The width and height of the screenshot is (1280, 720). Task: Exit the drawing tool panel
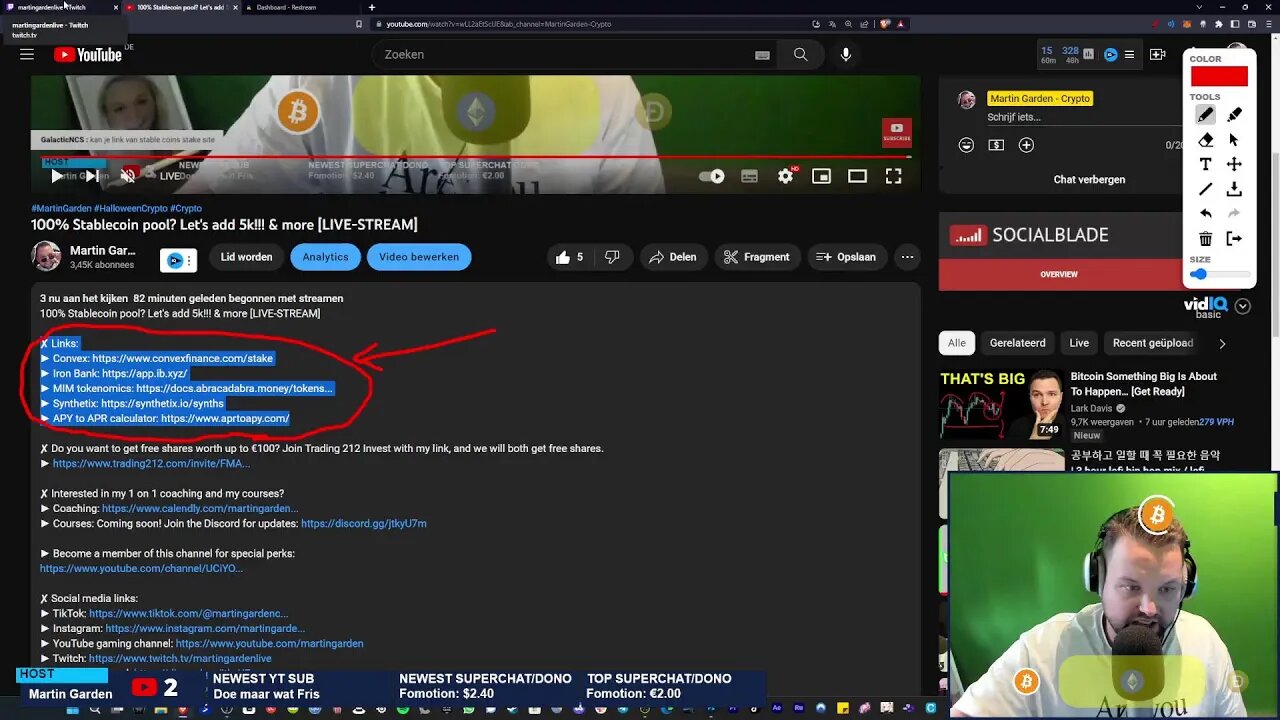coord(1234,238)
